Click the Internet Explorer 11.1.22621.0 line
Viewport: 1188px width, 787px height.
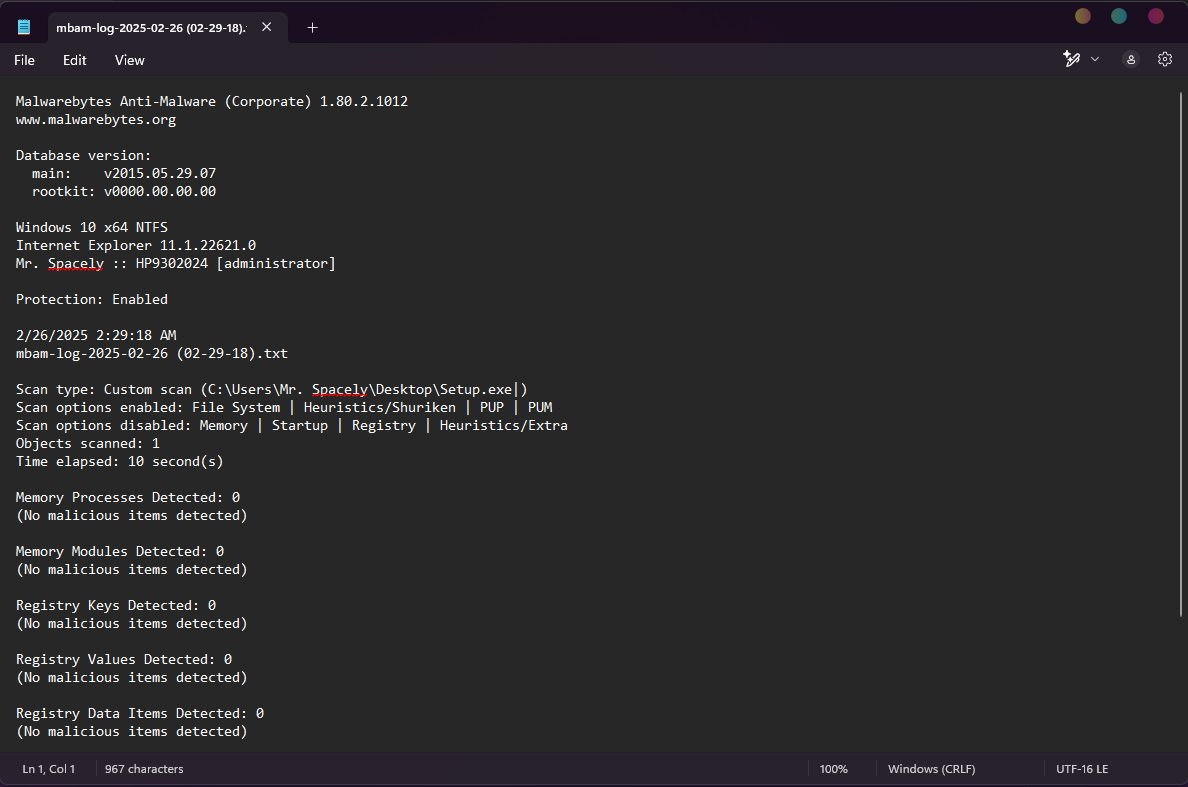[136, 245]
